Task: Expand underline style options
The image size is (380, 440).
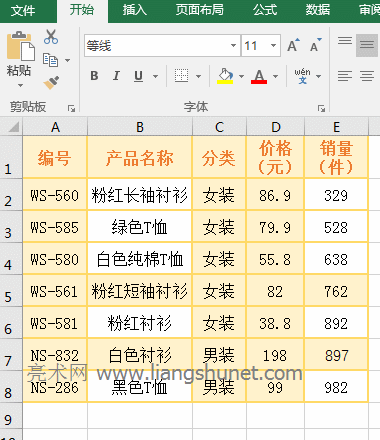Action: 155,76
